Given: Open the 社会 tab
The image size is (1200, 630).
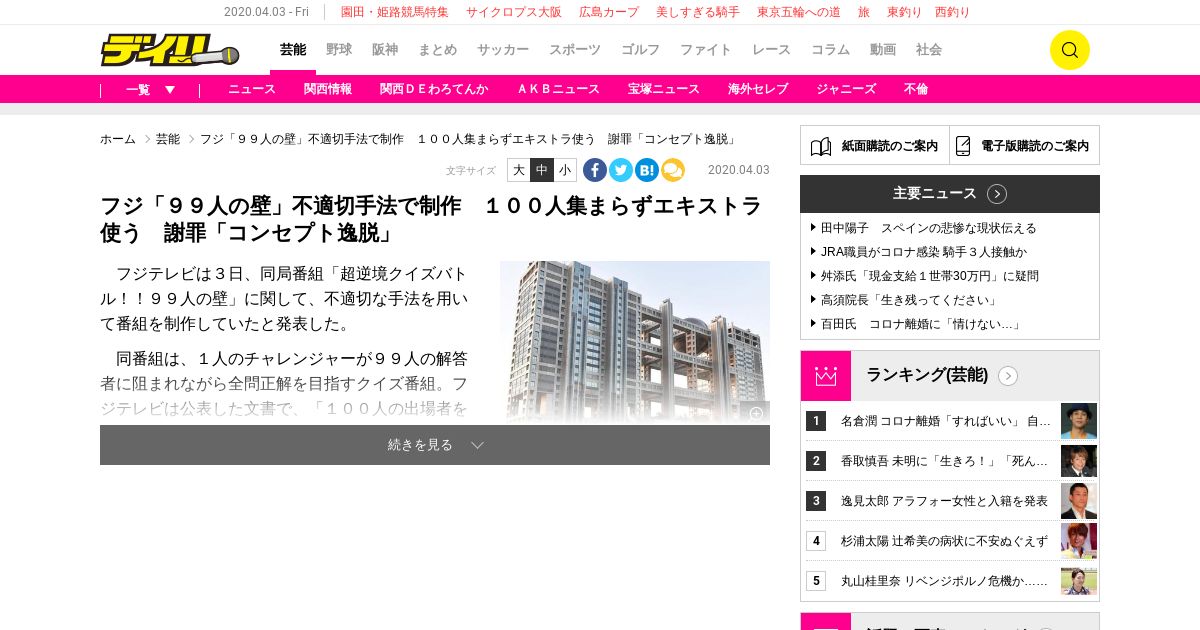Looking at the screenshot, I should pyautogui.click(x=929, y=50).
